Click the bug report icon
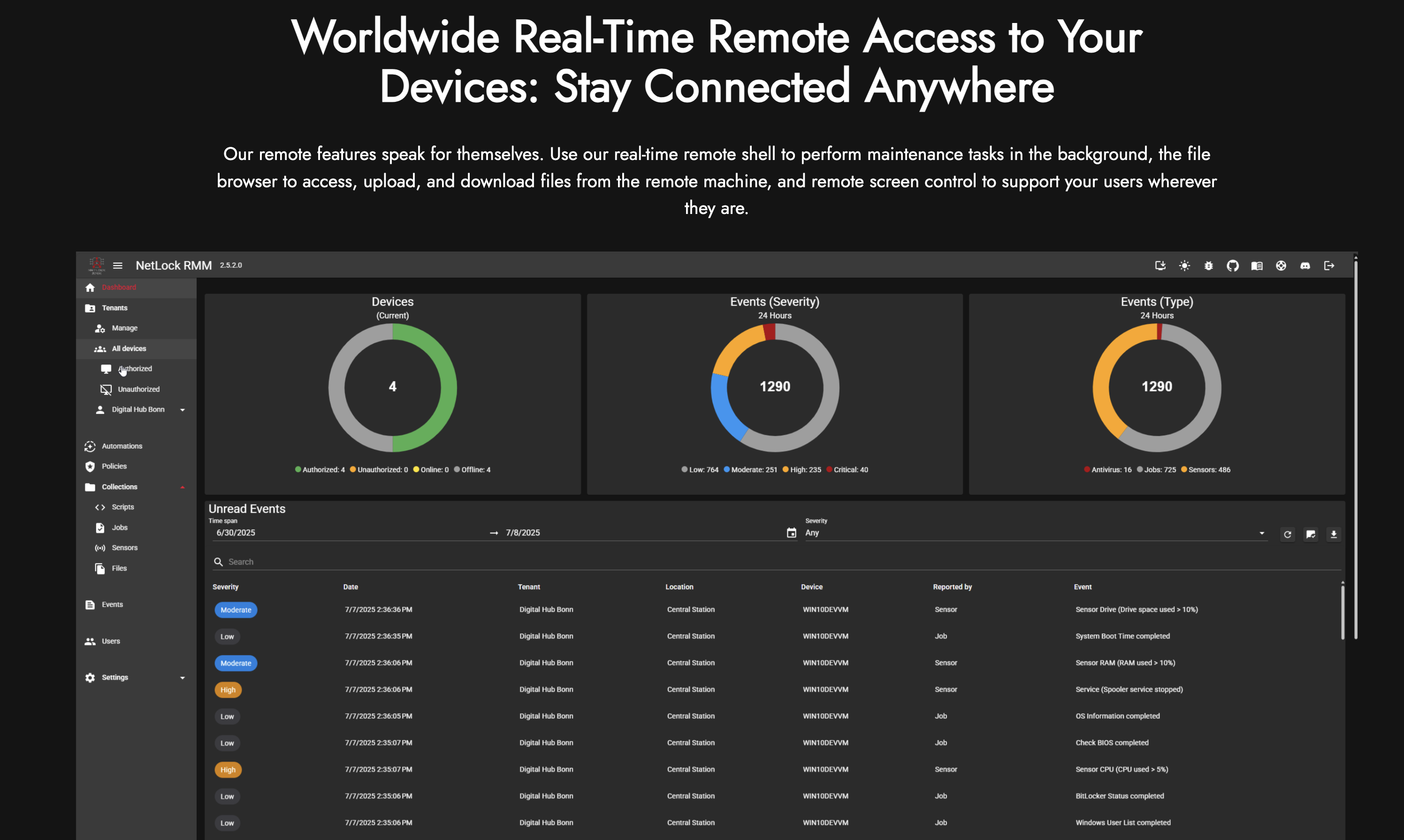Viewport: 1404px width, 840px height. (1208, 266)
